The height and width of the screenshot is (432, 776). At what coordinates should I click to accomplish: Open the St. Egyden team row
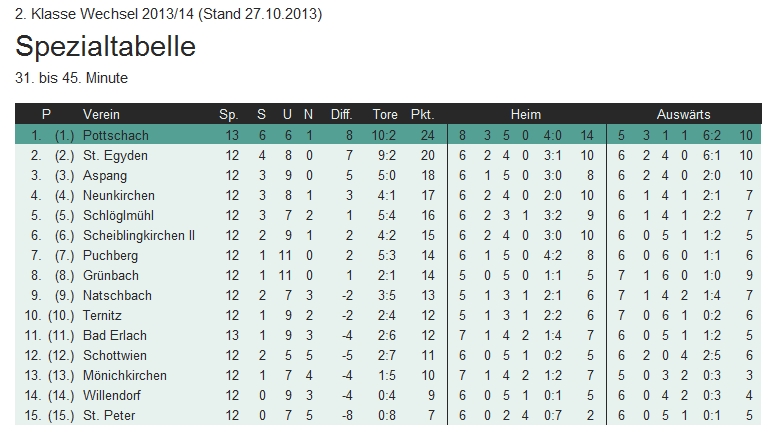[x=108, y=155]
